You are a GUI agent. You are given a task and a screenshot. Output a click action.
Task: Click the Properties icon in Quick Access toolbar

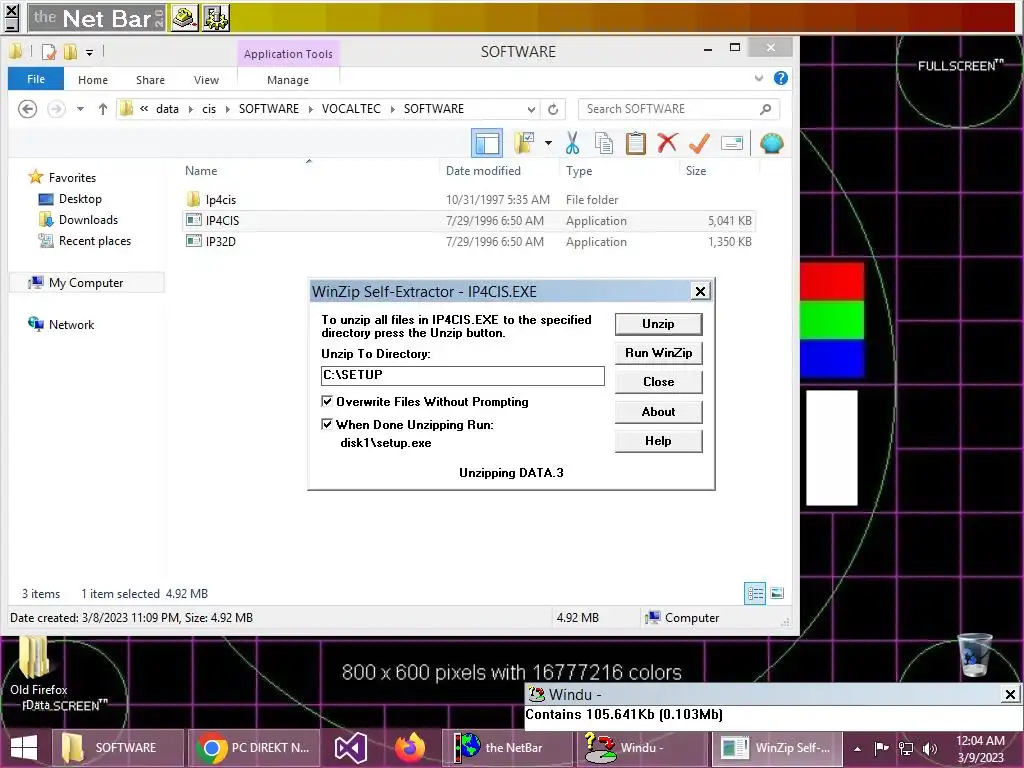(x=49, y=52)
